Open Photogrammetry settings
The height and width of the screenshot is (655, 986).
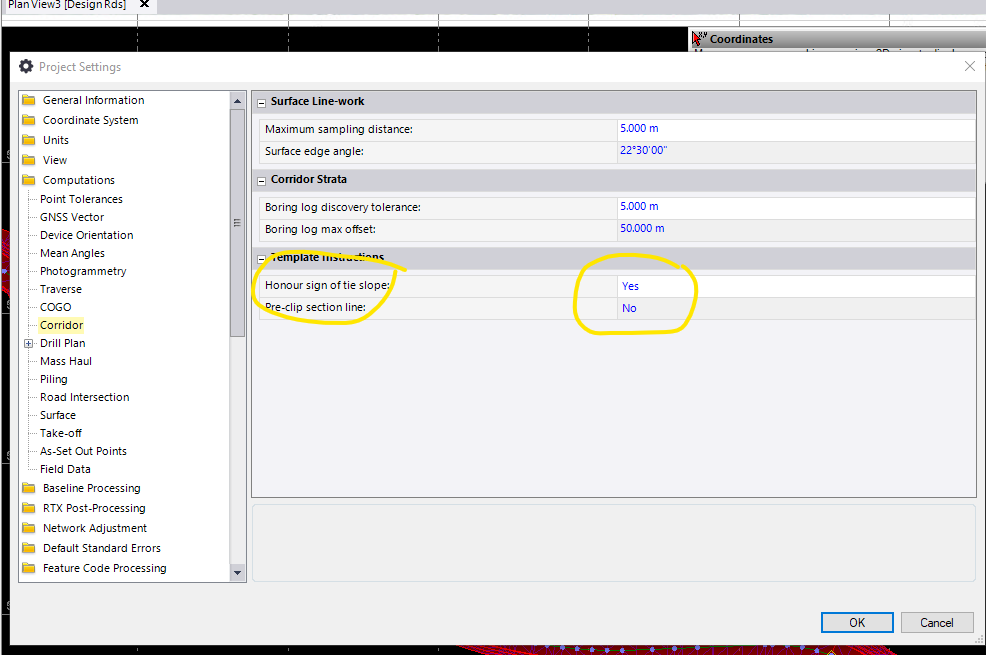83,271
